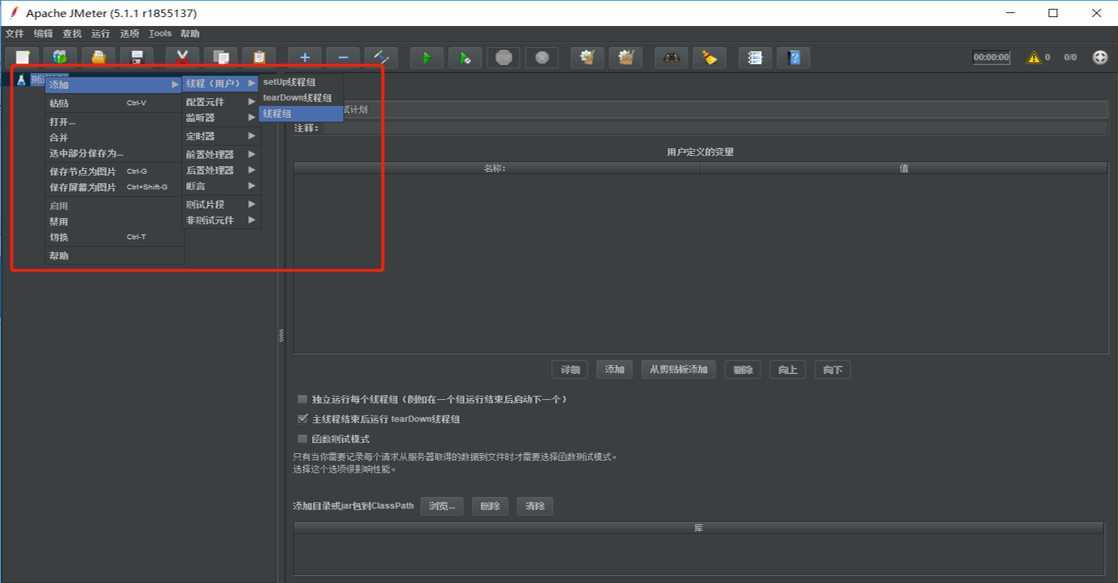The image size is (1118, 583).
Task: Save the test plan using disk icon
Action: [137, 58]
